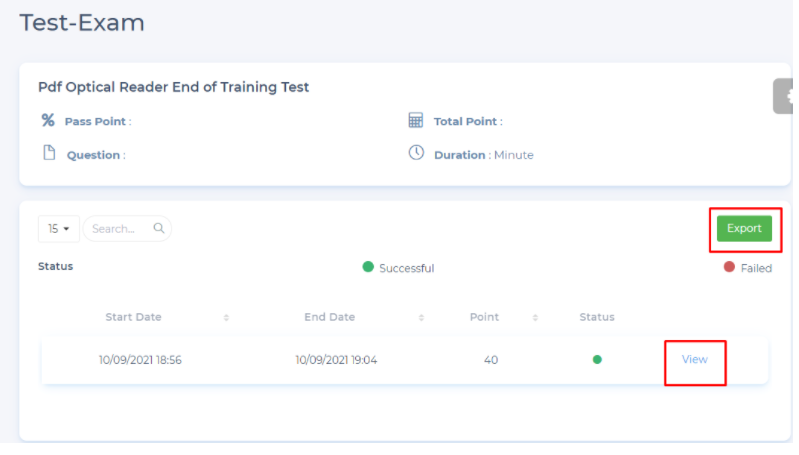The width and height of the screenshot is (799, 455).
Task: Select the Status column header
Action: point(597,317)
